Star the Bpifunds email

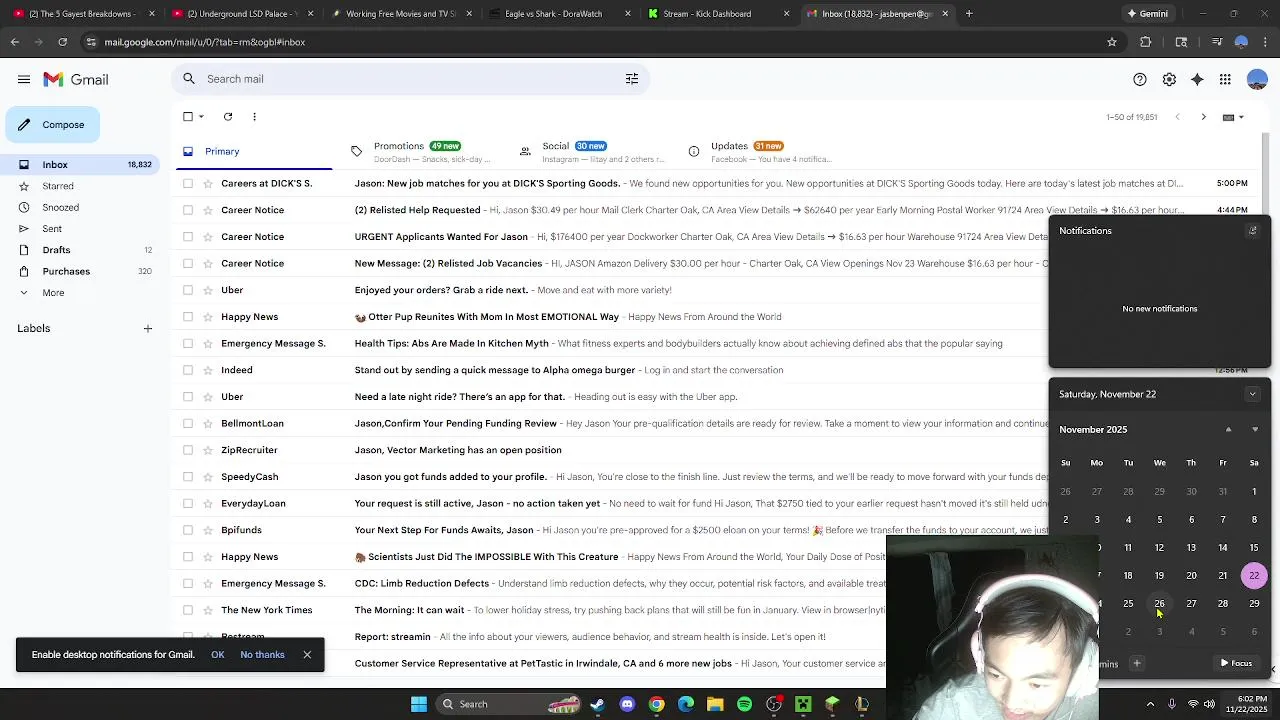pos(208,530)
